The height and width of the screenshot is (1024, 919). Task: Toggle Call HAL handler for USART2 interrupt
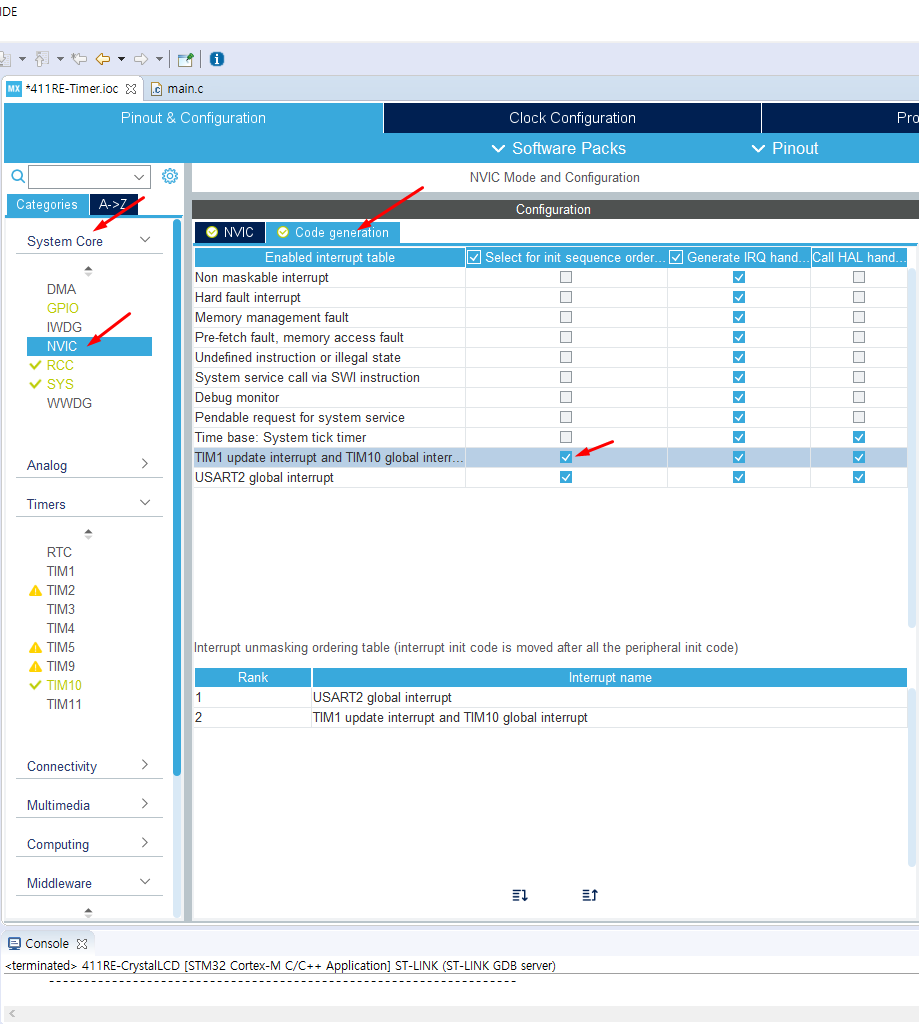[858, 477]
